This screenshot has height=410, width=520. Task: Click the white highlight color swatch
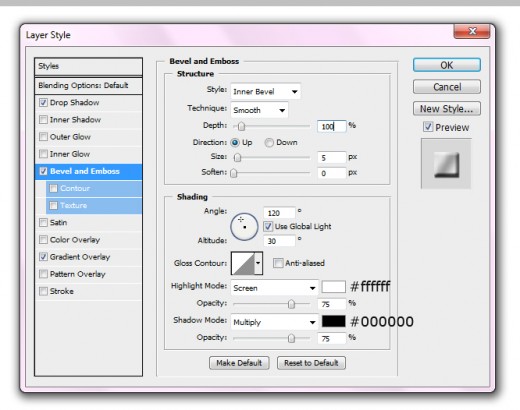pyautogui.click(x=333, y=287)
